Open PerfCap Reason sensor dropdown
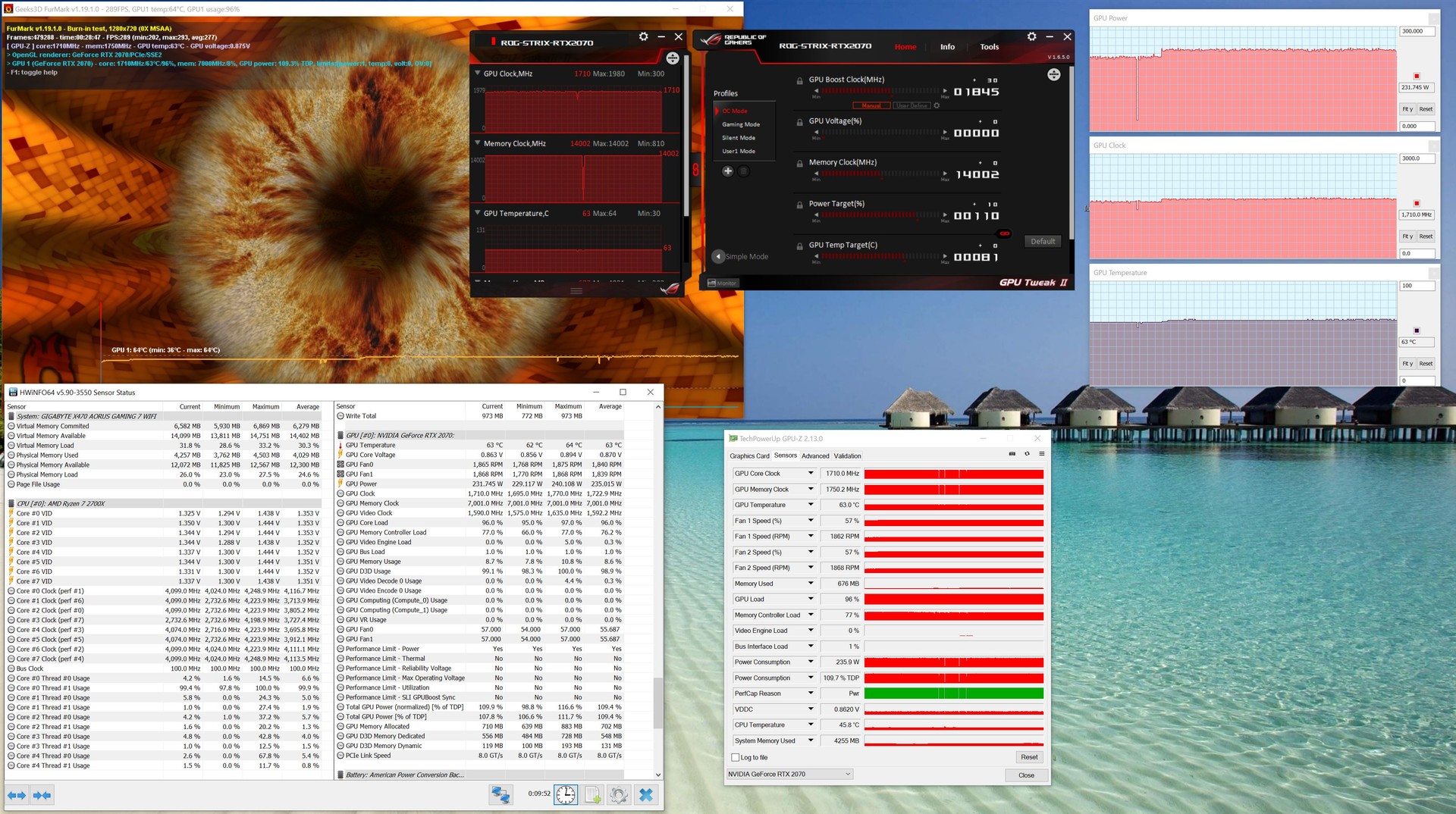This screenshot has width=1456, height=814. tap(811, 693)
